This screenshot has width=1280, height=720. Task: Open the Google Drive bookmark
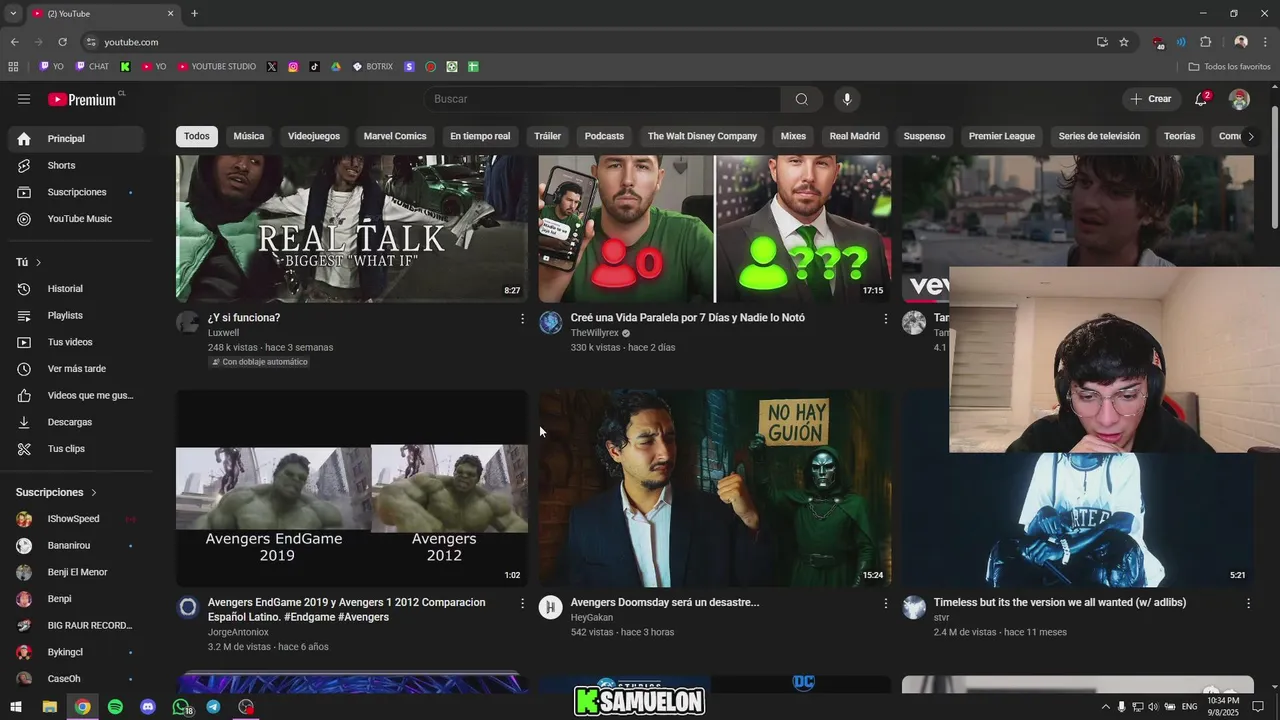(x=336, y=67)
